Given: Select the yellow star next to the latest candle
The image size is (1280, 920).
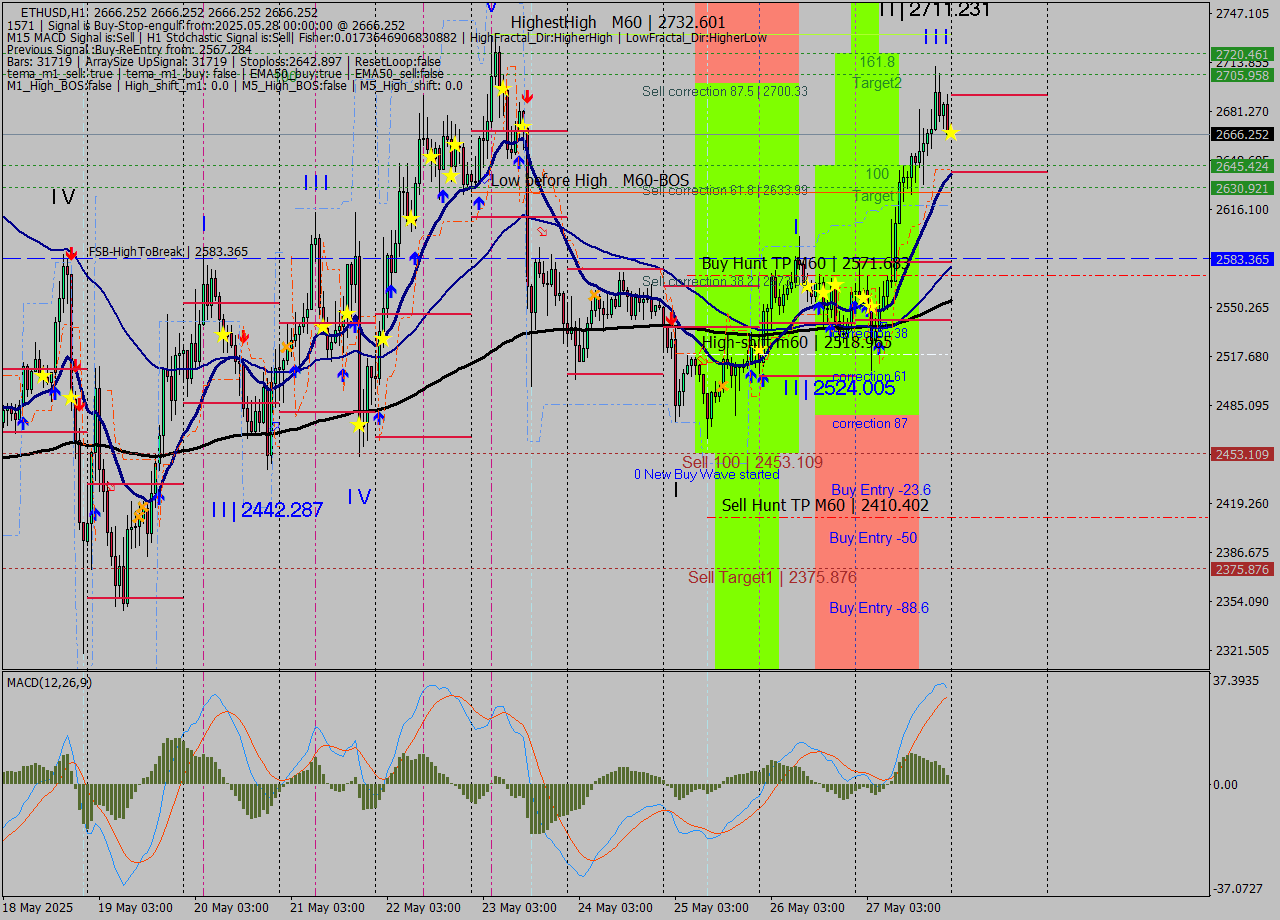Looking at the screenshot, I should [x=951, y=131].
